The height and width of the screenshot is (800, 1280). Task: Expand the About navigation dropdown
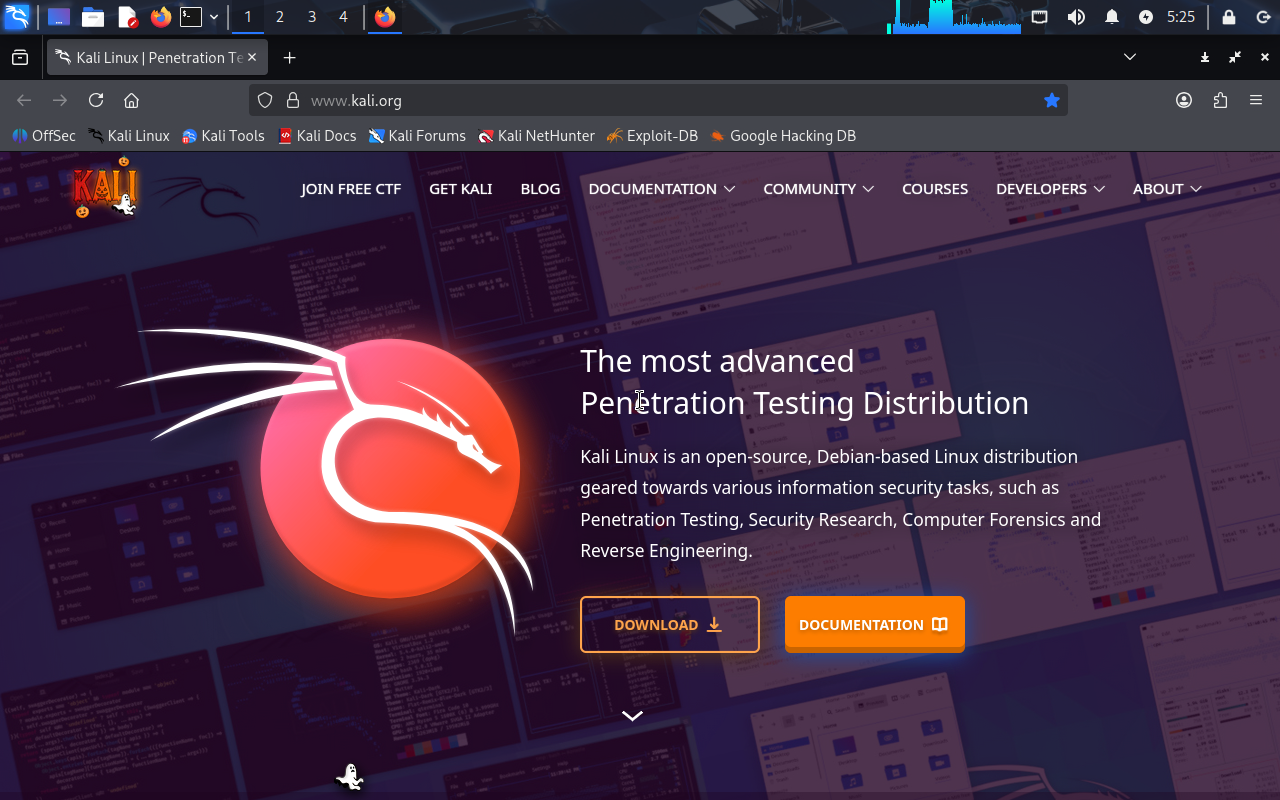(x=1166, y=188)
